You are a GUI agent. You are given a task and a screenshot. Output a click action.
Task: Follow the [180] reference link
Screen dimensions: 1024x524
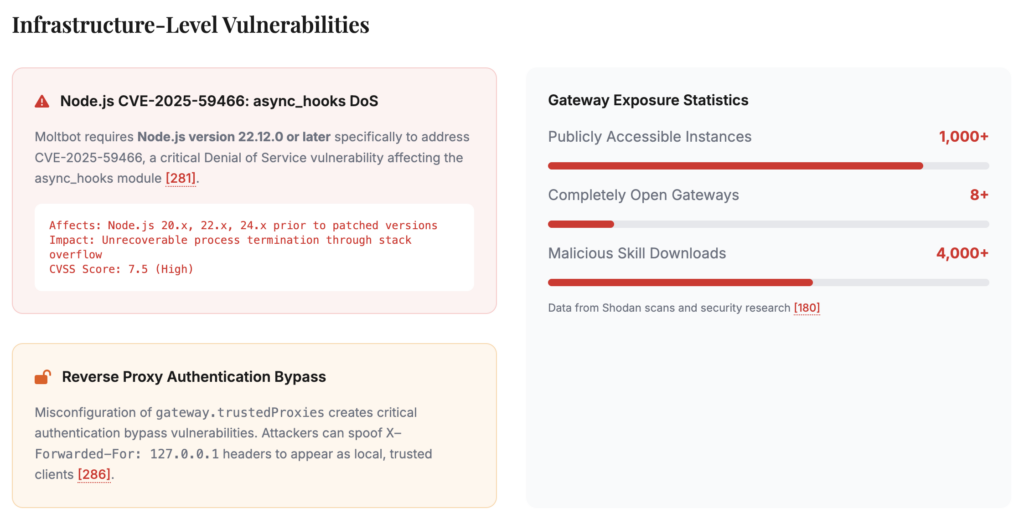tap(806, 308)
